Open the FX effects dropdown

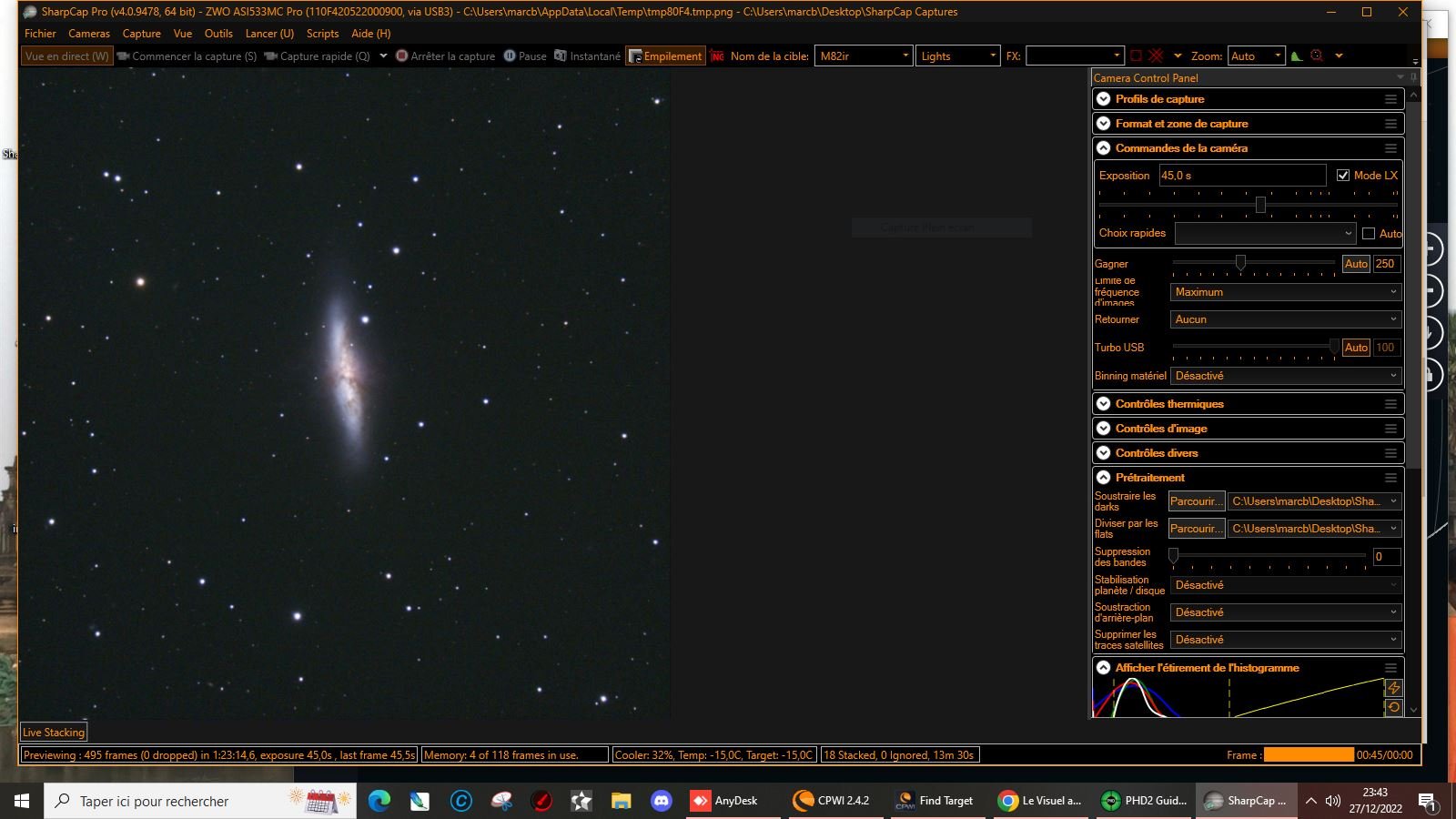coord(1076,56)
